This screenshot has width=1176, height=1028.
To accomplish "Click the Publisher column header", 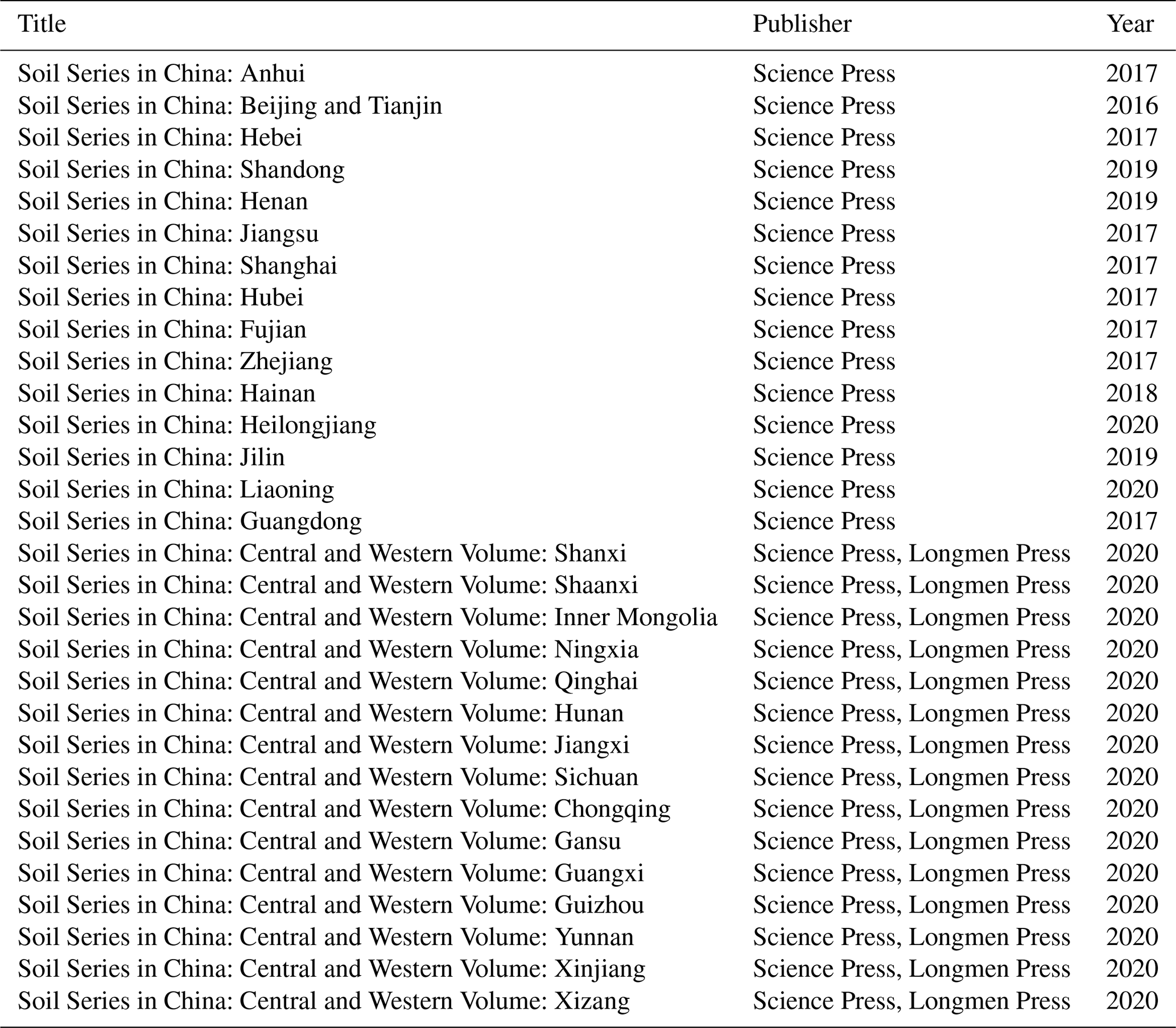I will coord(802,24).
